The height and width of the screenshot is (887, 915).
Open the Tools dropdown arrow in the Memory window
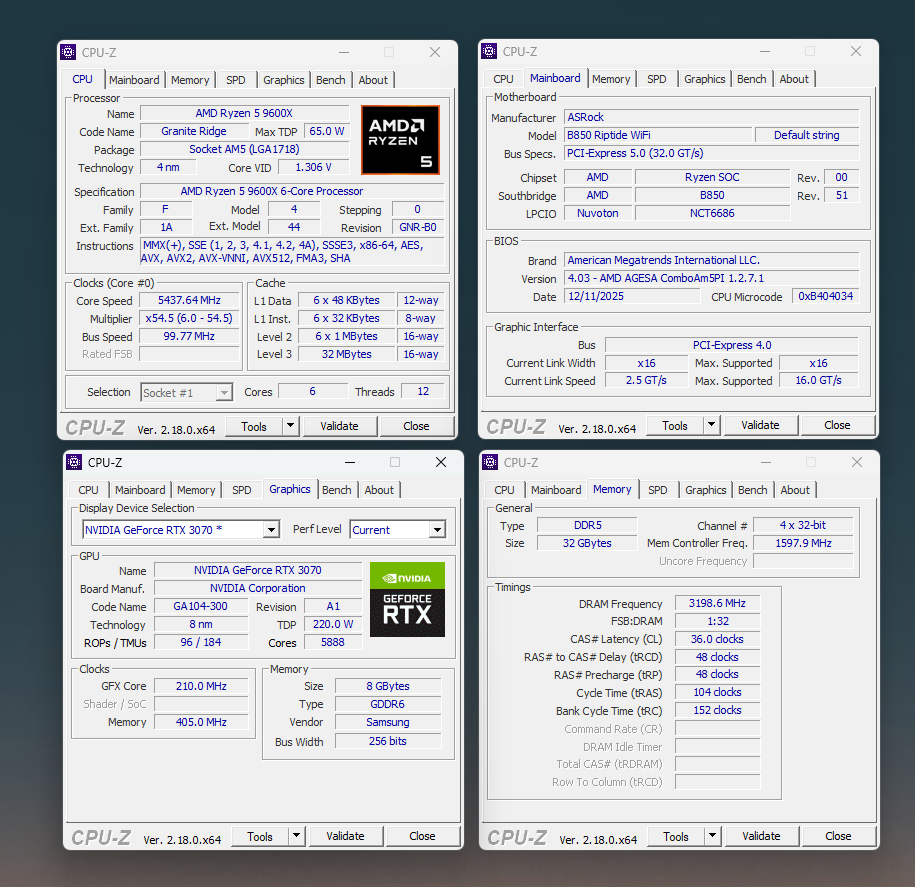[713, 836]
